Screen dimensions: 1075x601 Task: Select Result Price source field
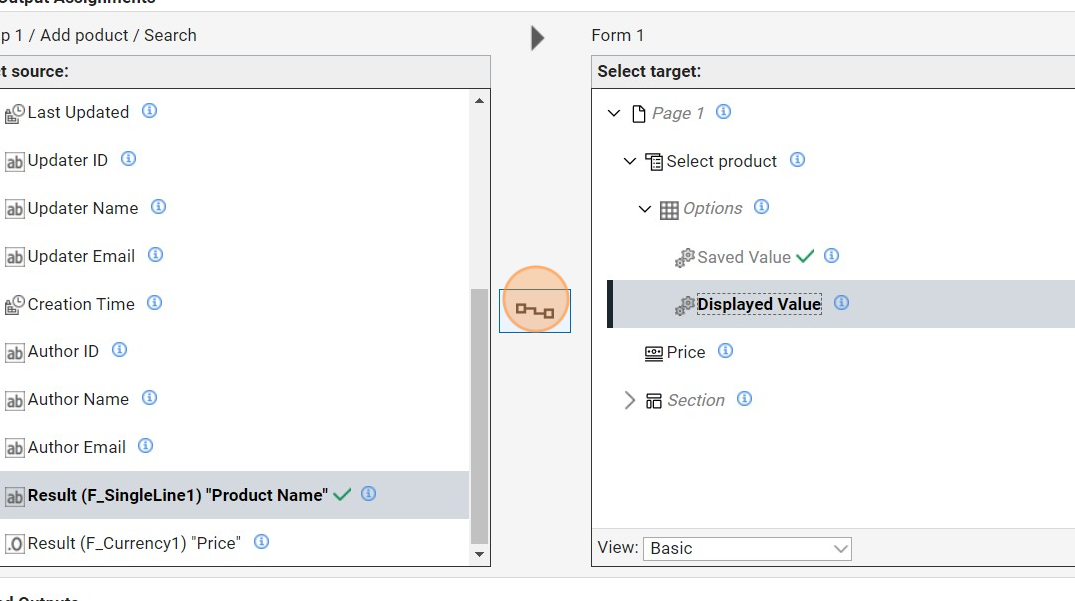pyautogui.click(x=133, y=543)
